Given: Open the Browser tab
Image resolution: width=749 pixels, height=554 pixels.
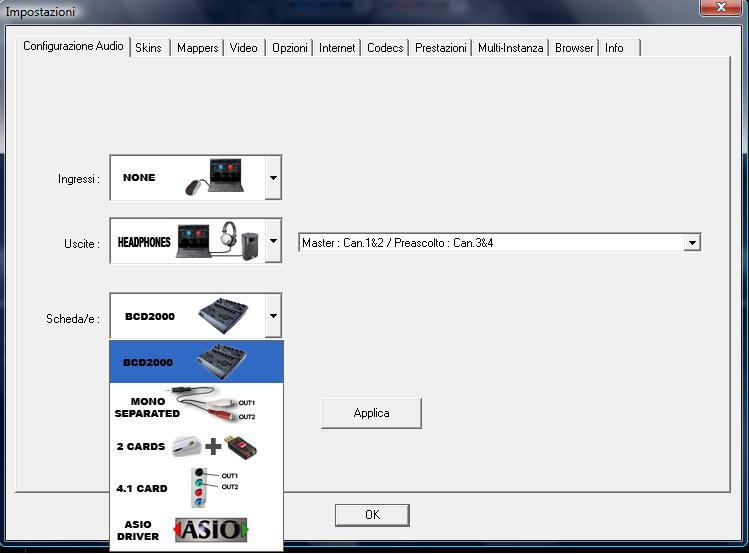Looking at the screenshot, I should point(574,48).
